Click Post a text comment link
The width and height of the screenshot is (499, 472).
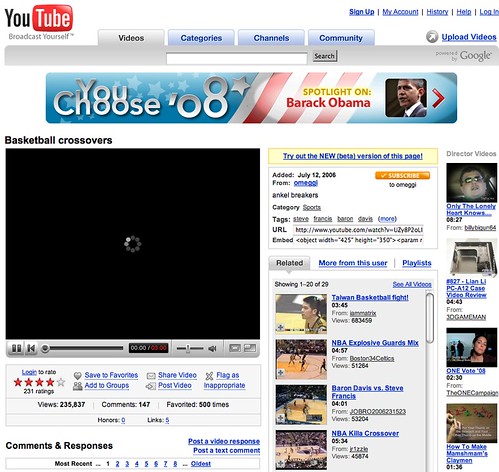227,451
